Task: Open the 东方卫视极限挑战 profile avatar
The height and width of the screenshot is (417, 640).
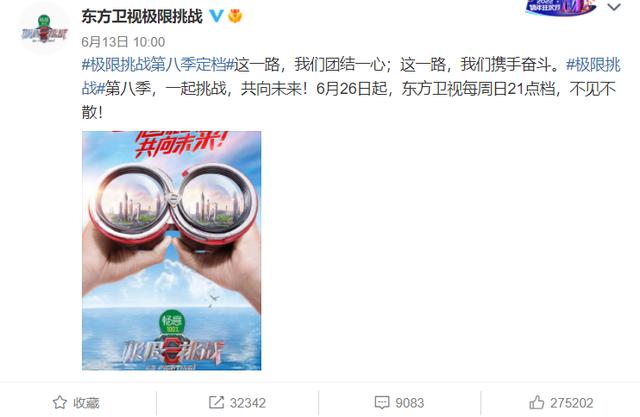Action: point(44,29)
